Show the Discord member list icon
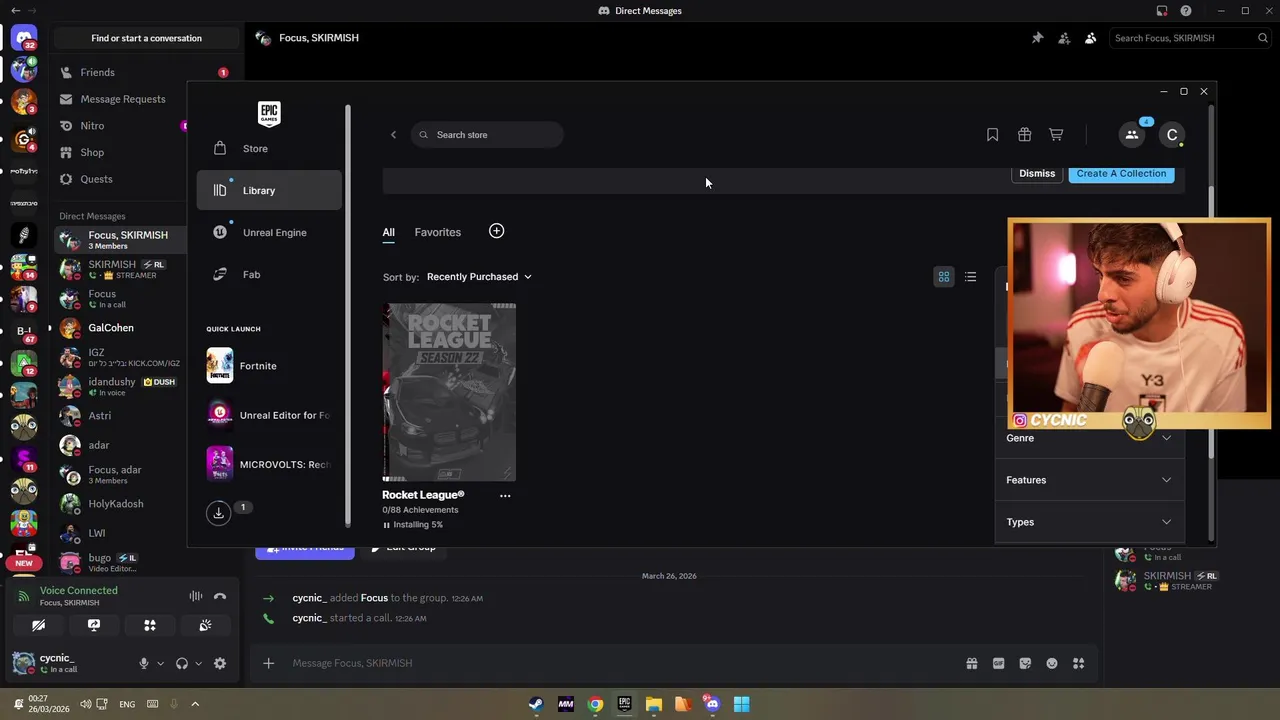 pos(1090,38)
